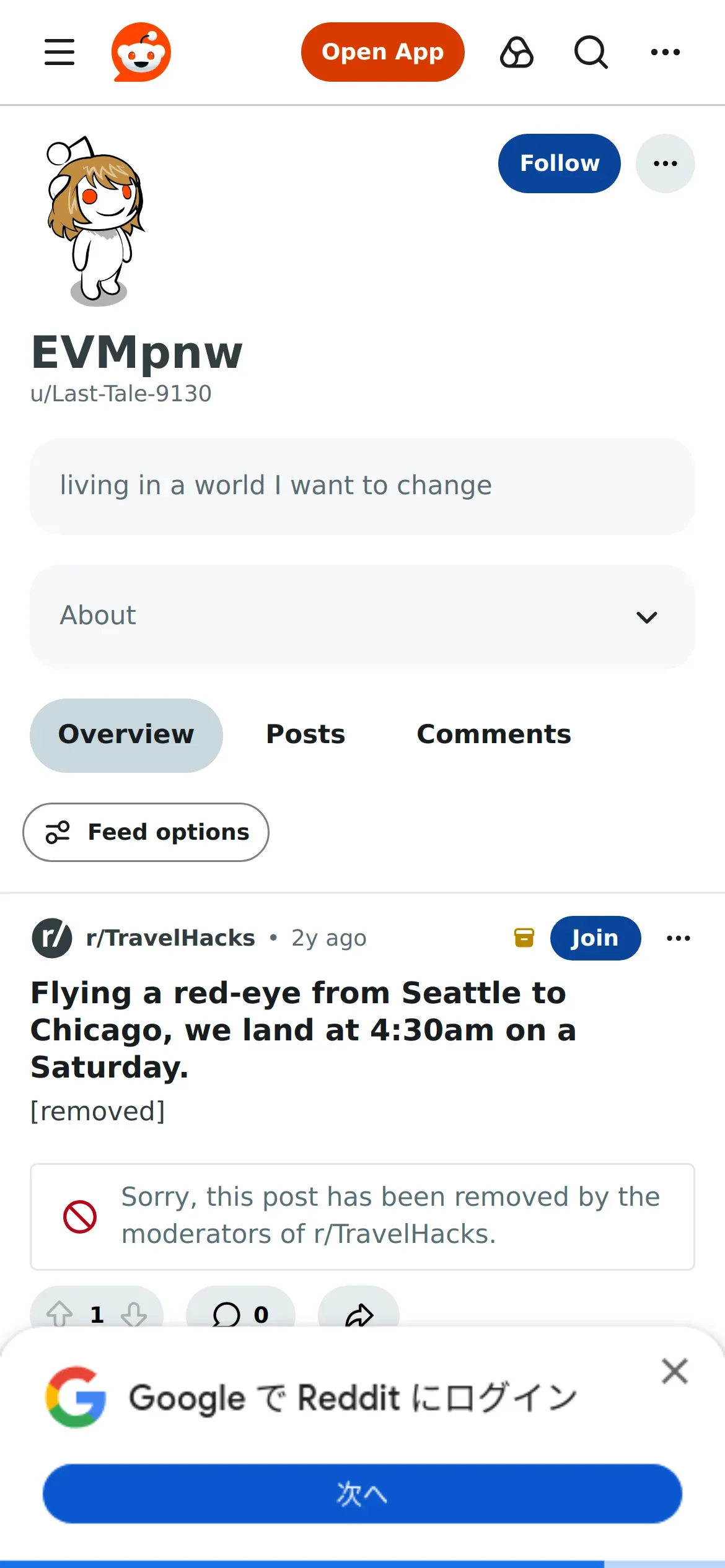This screenshot has width=725, height=1568.
Task: Open the r/TravelHacks subreddit link
Action: (170, 938)
